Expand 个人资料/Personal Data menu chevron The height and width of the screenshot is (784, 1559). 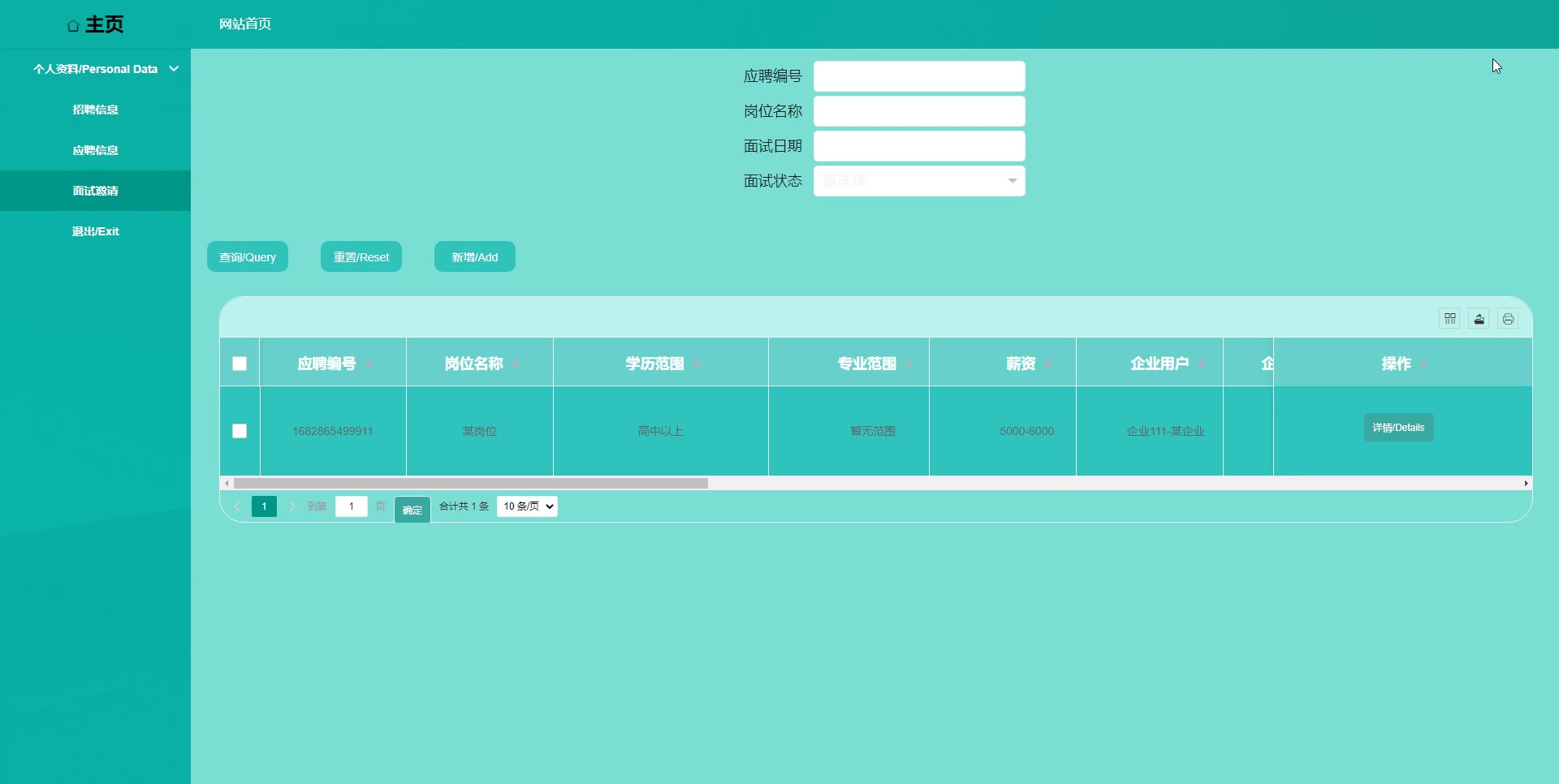pos(174,69)
